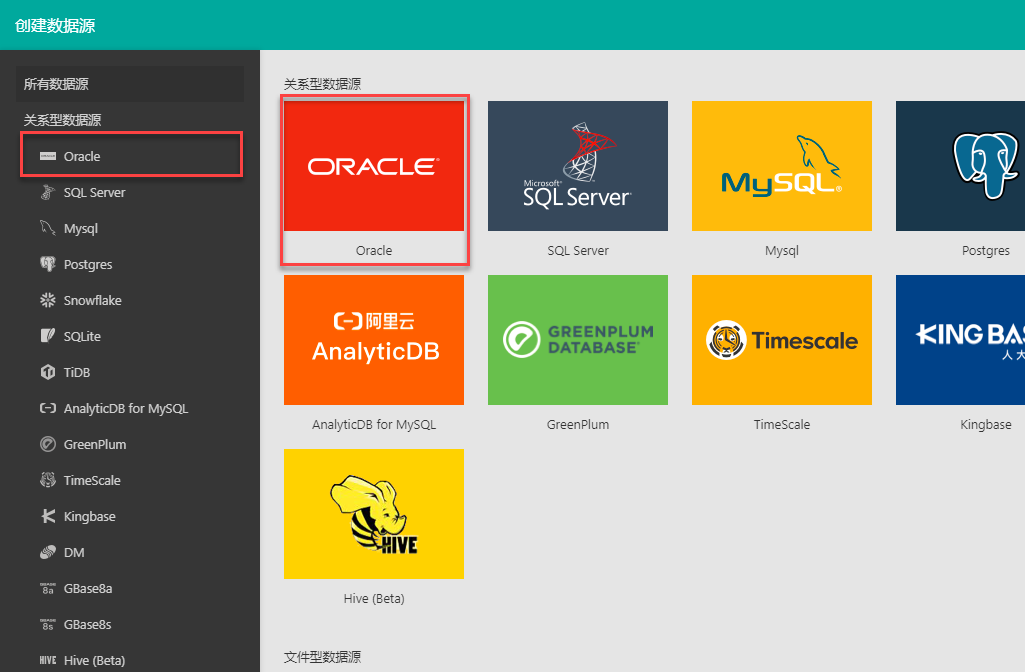This screenshot has height=672, width=1025.
Task: Open 所有数据源 in the sidebar
Action: [129, 84]
